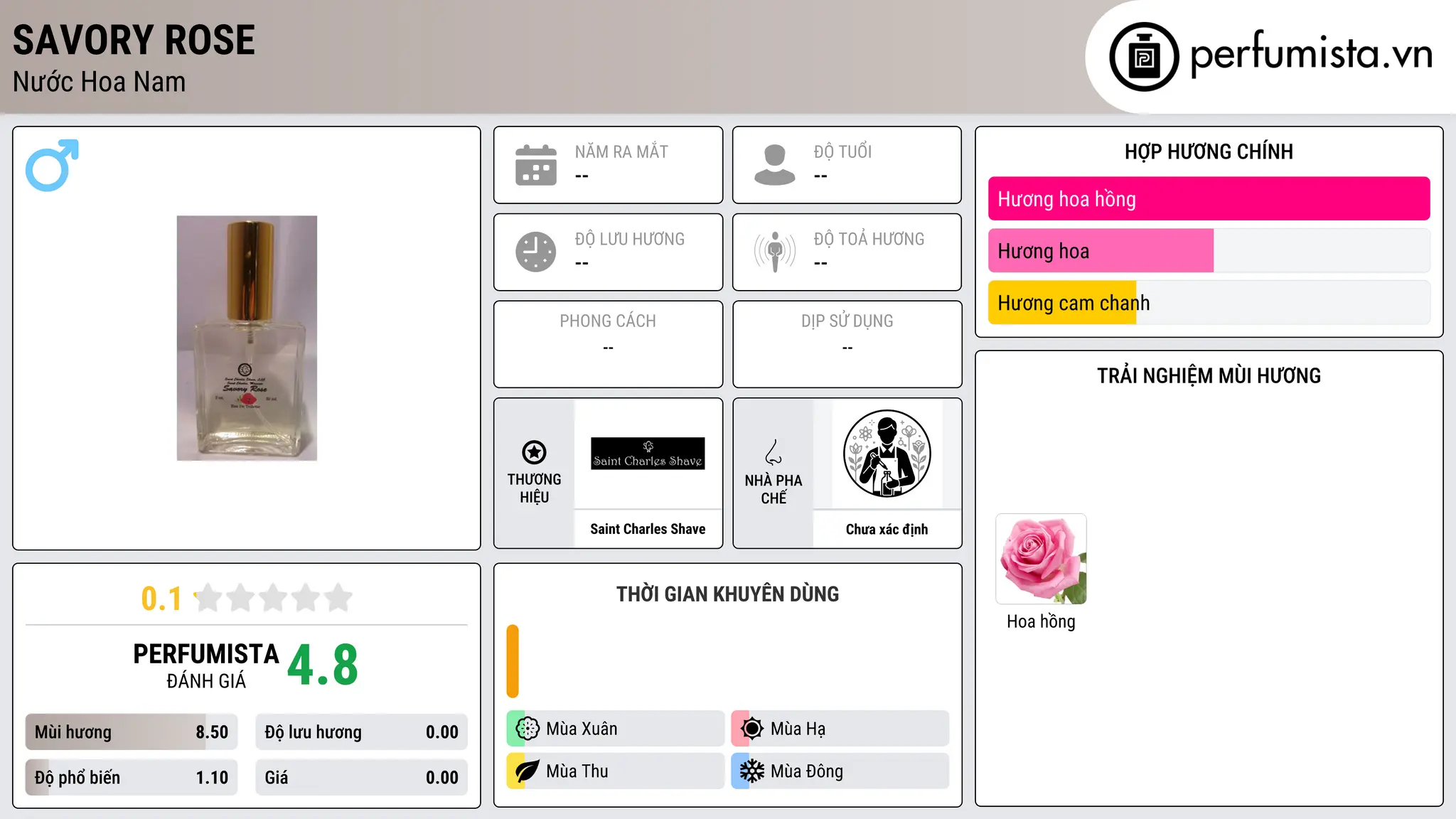Click the Mùi hương 8.50 score bar
This screenshot has width=1456, height=819.
tap(132, 732)
